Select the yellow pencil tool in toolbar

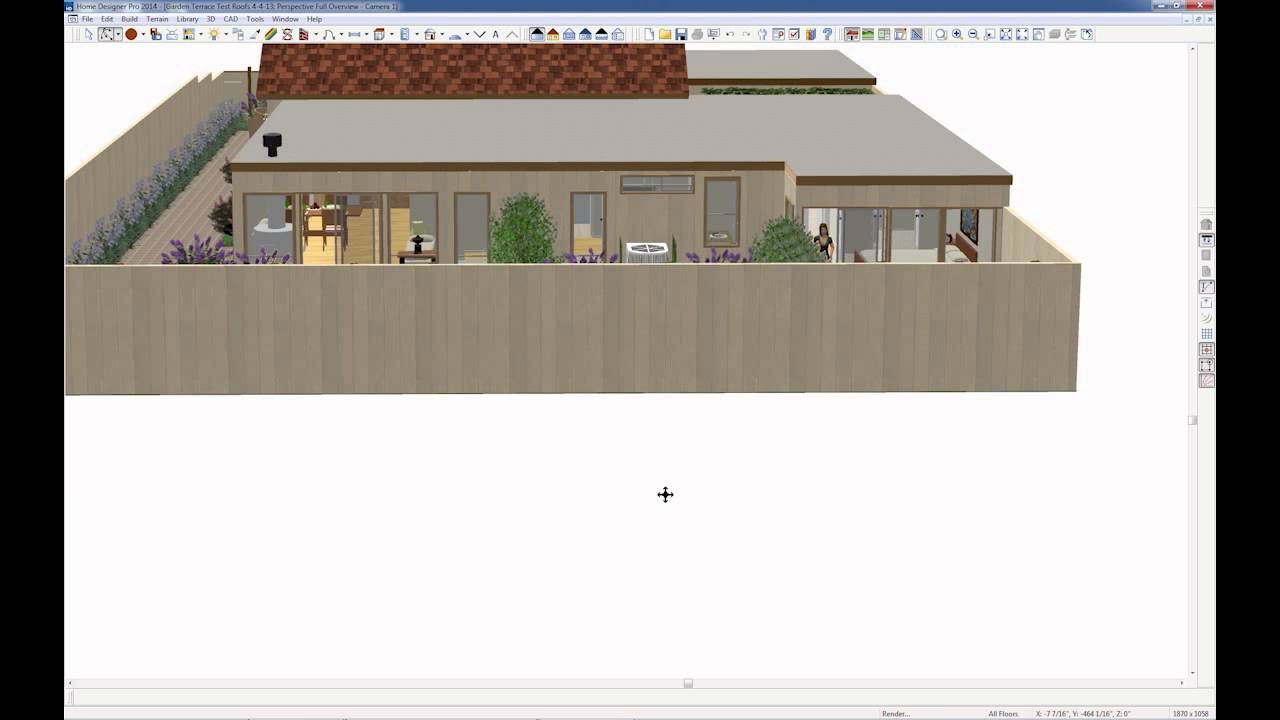click(x=271, y=34)
